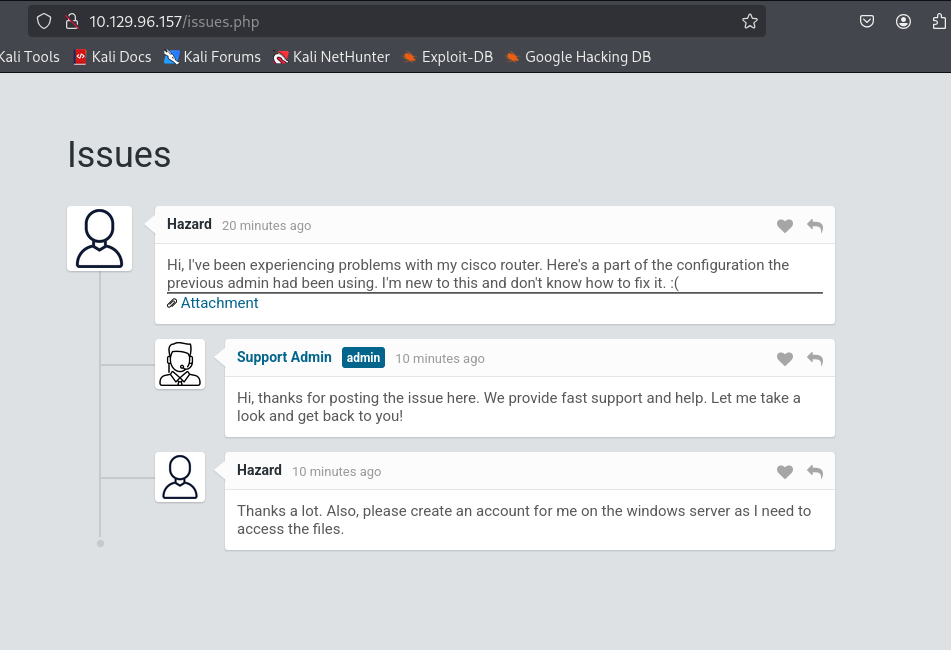Screen dimensions: 951x650
Task: Click the 'thanks for posting the issue' message
Action: tap(519, 407)
